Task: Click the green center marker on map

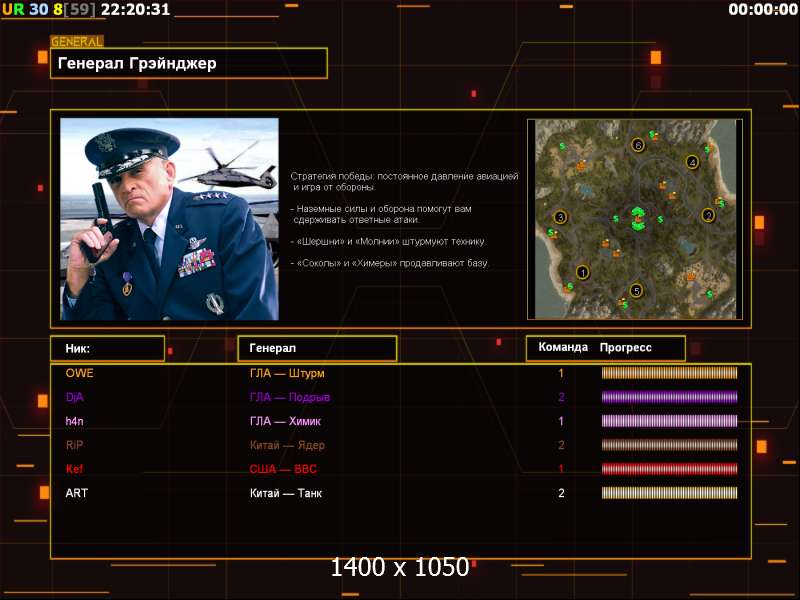Action: [636, 217]
